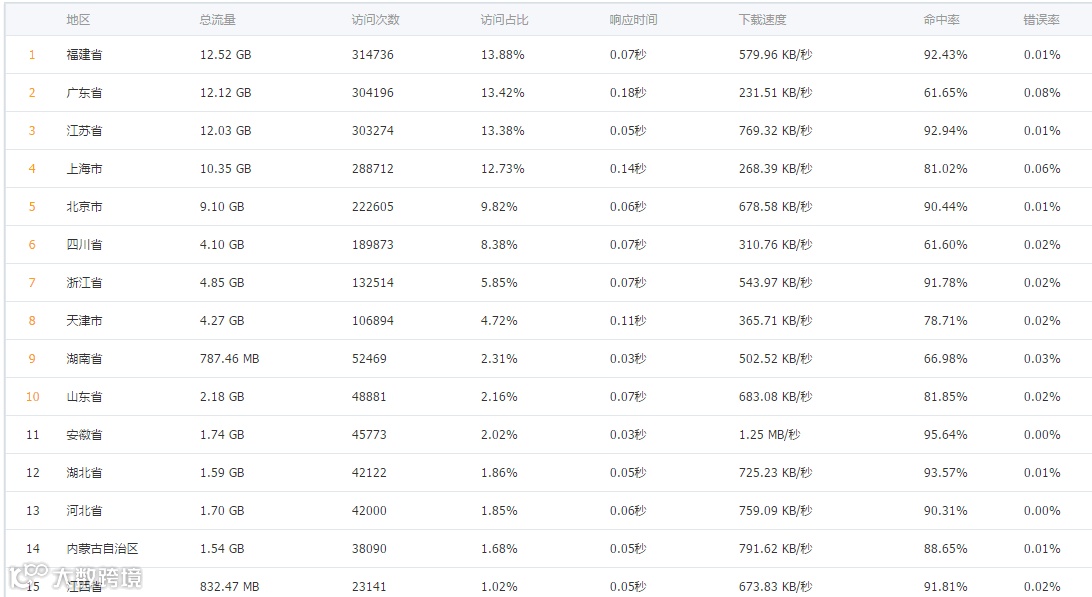Click the 错误率 column header
This screenshot has height=597, width=1092.
tap(1041, 19)
